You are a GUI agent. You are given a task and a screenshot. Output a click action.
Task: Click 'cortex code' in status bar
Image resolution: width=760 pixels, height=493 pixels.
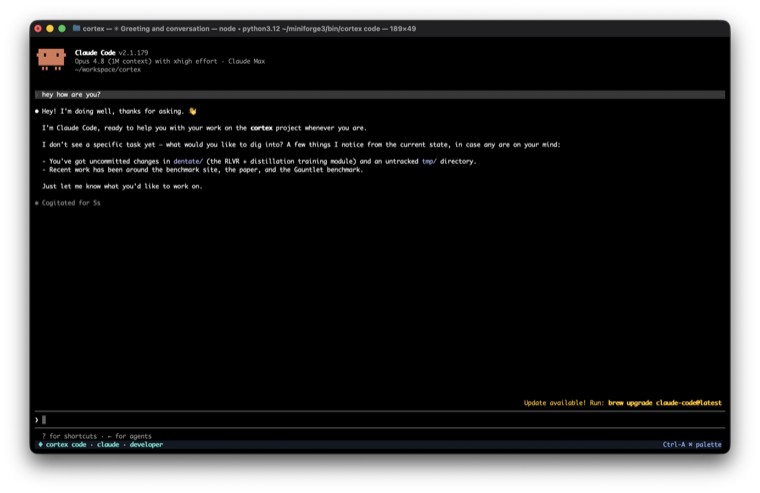point(66,445)
